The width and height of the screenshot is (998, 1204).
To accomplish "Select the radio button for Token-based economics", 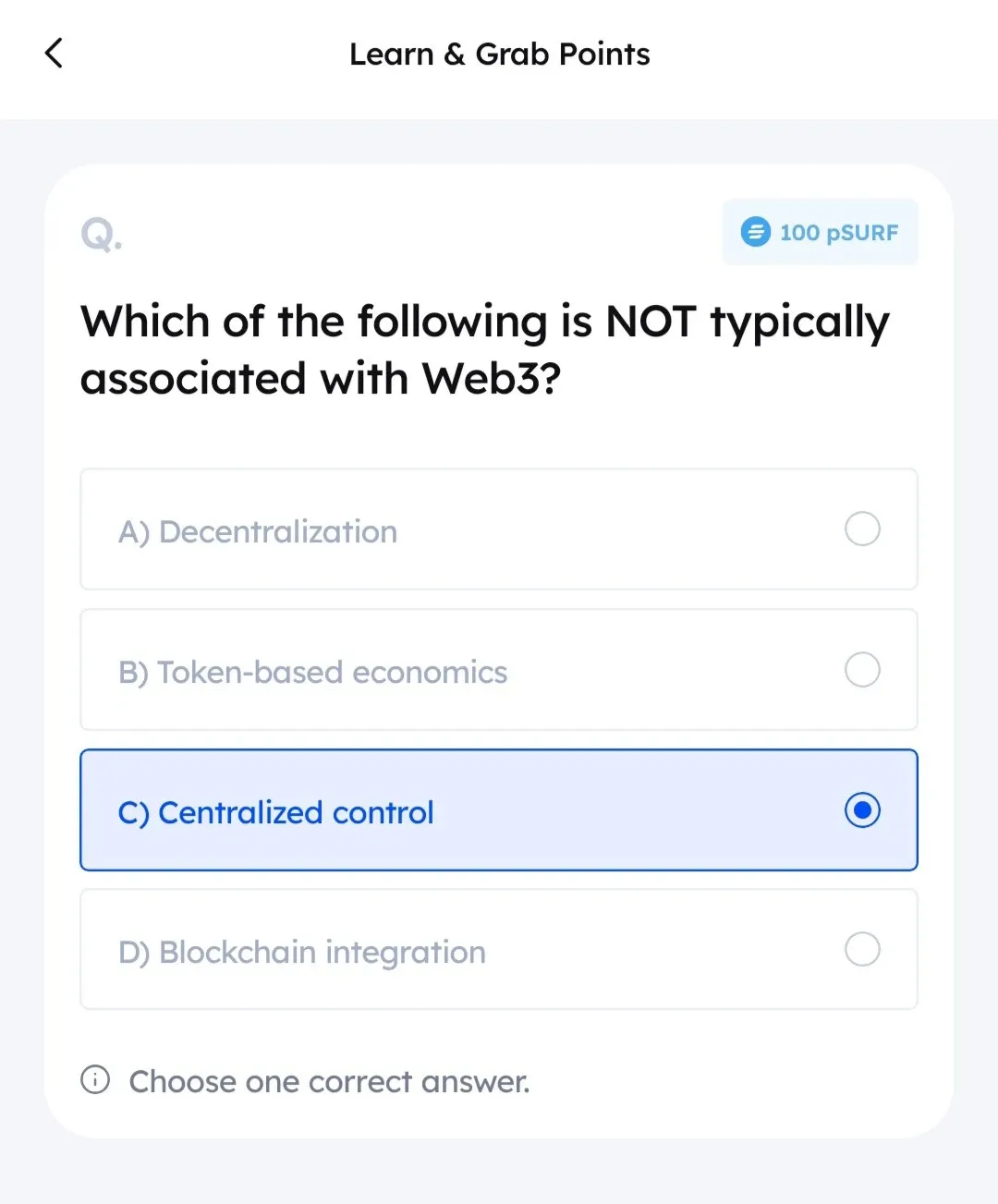I will tap(861, 669).
